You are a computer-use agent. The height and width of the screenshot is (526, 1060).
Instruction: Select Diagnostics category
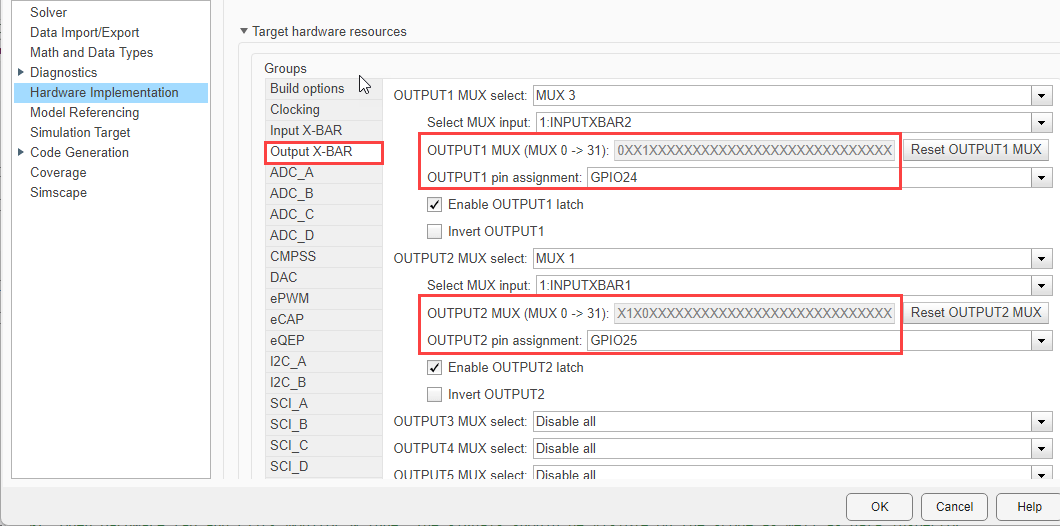pos(64,72)
